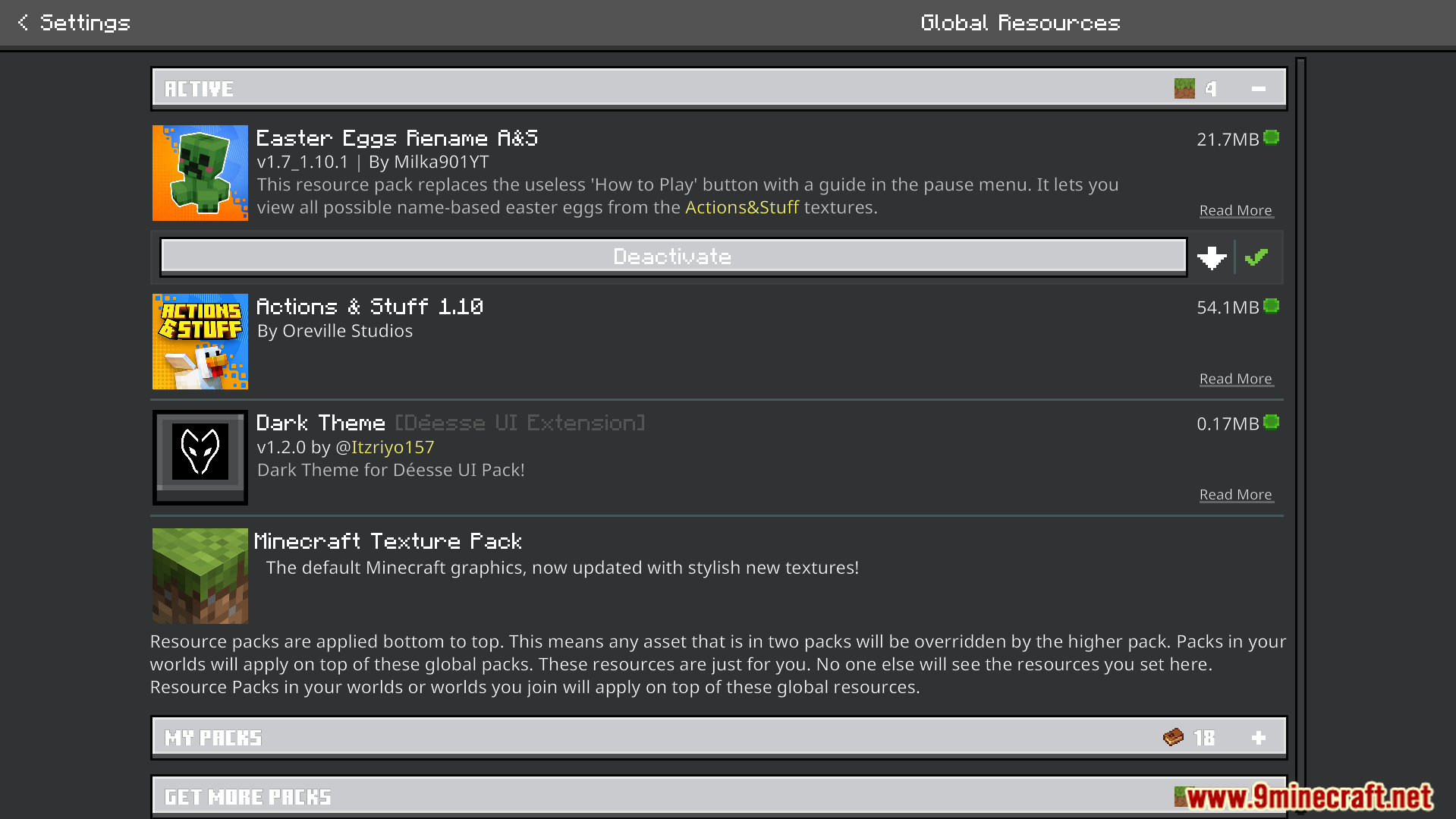
Task: Click the green status dot beside 54.1MB
Action: pos(1272,306)
